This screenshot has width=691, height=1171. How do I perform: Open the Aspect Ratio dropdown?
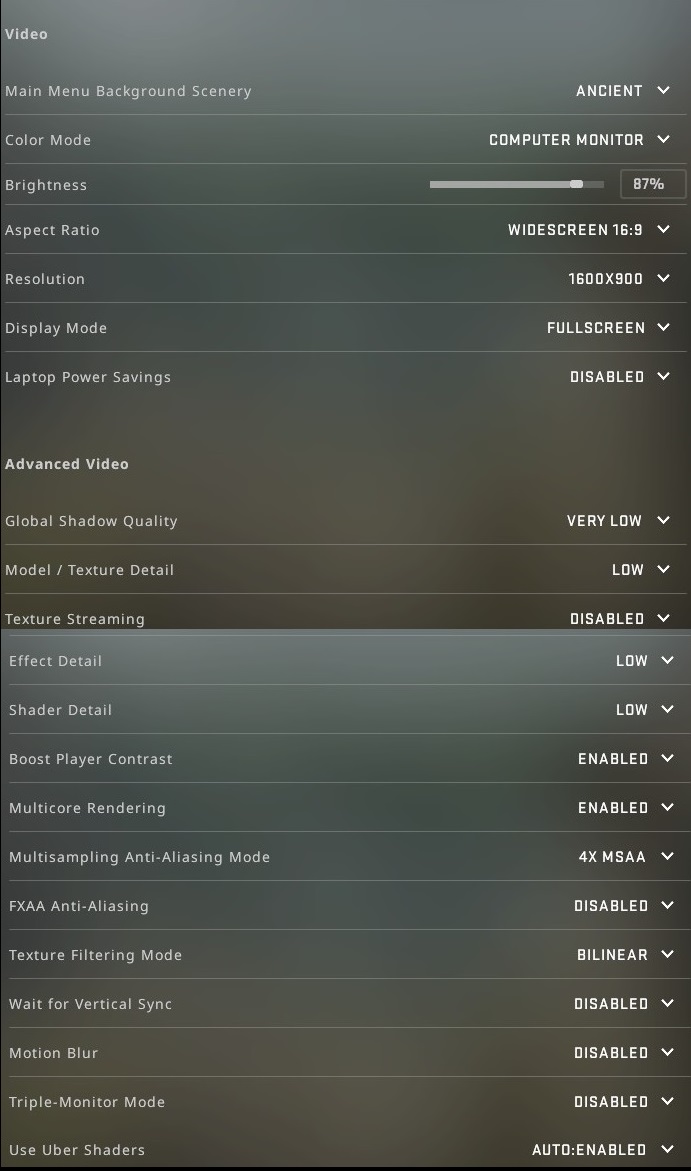coord(588,230)
